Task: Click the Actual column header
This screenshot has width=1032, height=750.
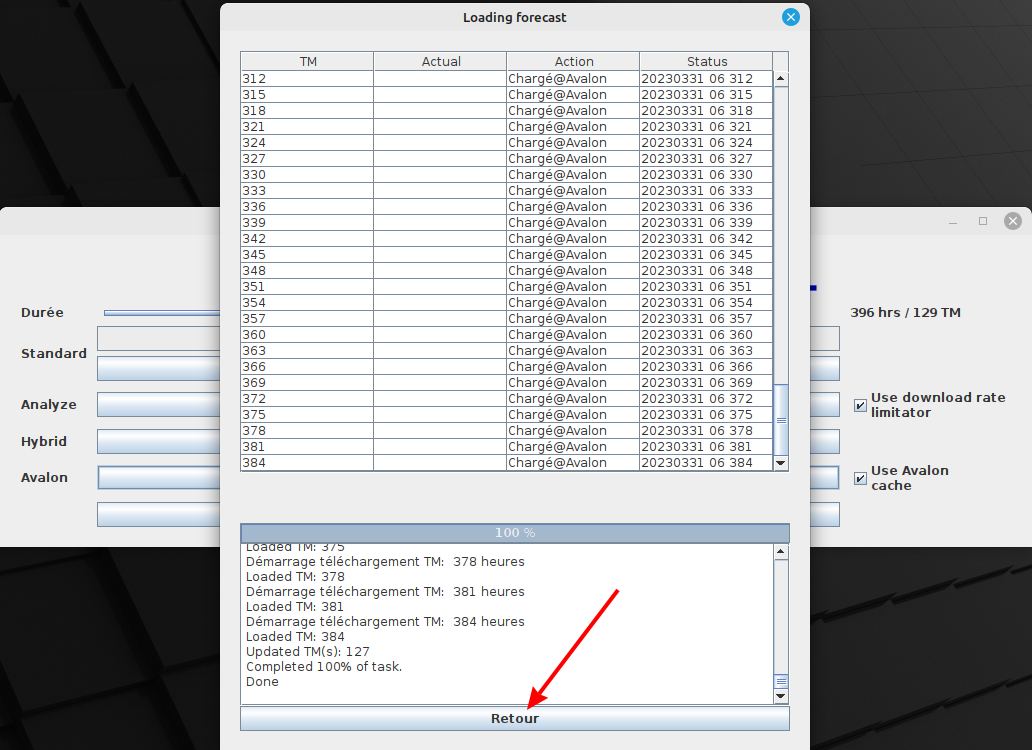Action: (x=440, y=61)
